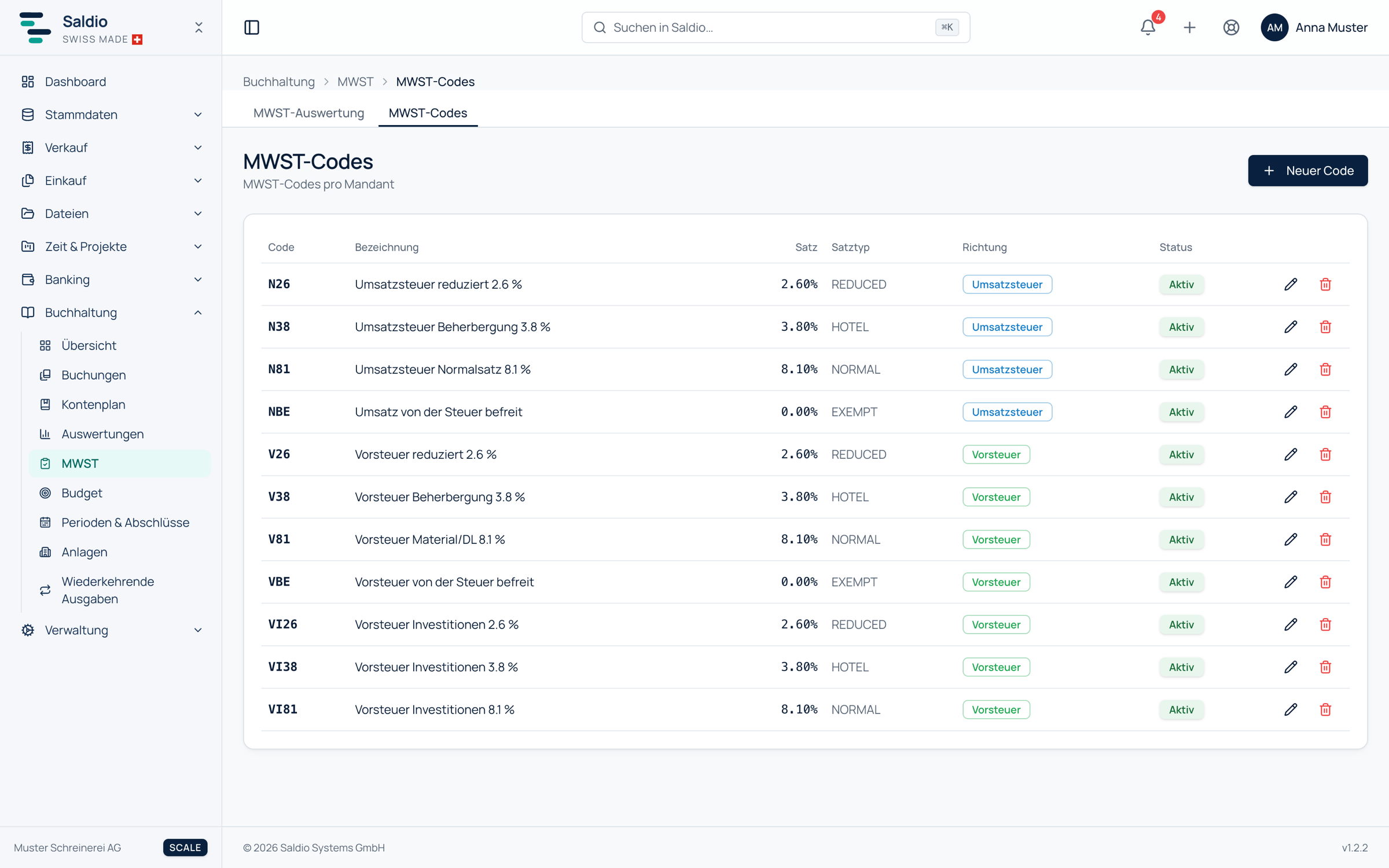
Task: Click the plus quick-add icon in header
Action: tap(1189, 27)
